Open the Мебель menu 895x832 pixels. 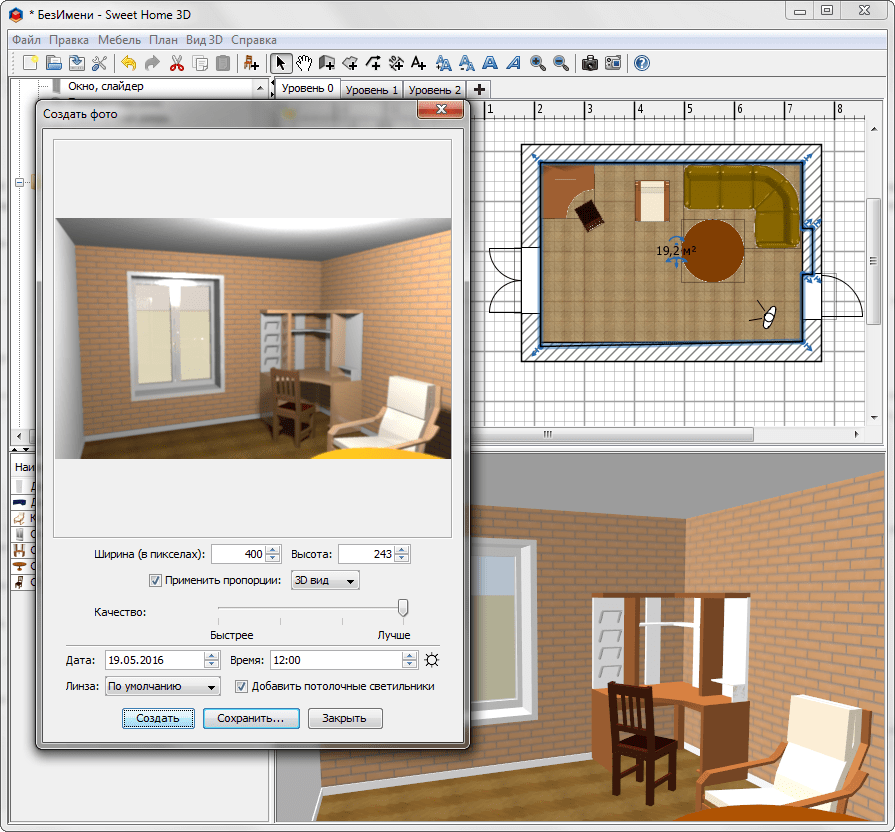[119, 40]
